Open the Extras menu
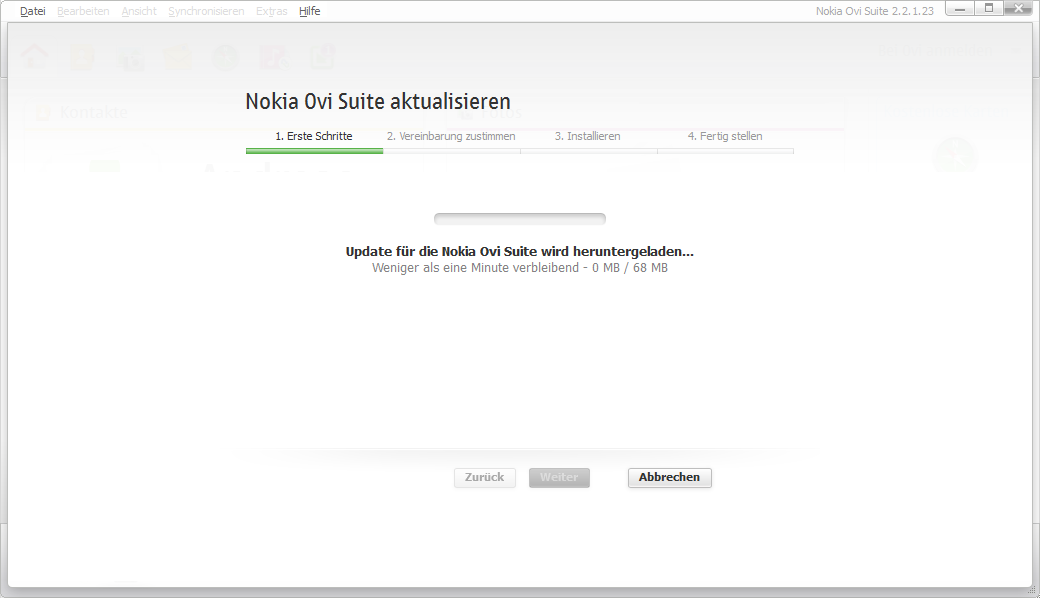Screen dimensions: 1040x598 (x=271, y=11)
